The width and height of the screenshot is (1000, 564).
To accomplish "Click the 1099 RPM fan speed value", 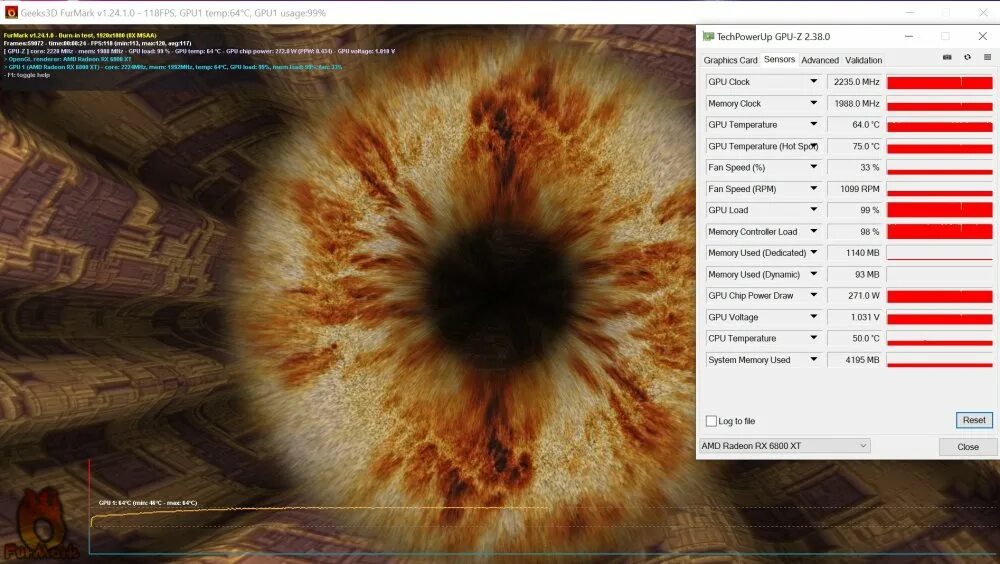I will tap(855, 188).
